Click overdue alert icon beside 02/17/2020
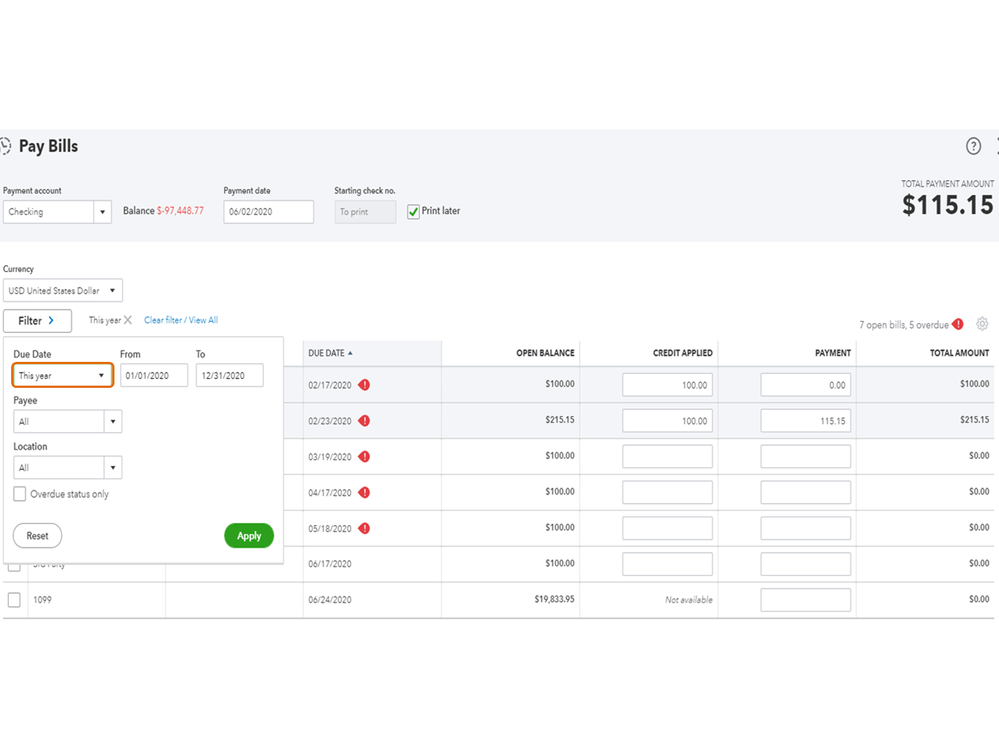999x749 pixels. [364, 385]
